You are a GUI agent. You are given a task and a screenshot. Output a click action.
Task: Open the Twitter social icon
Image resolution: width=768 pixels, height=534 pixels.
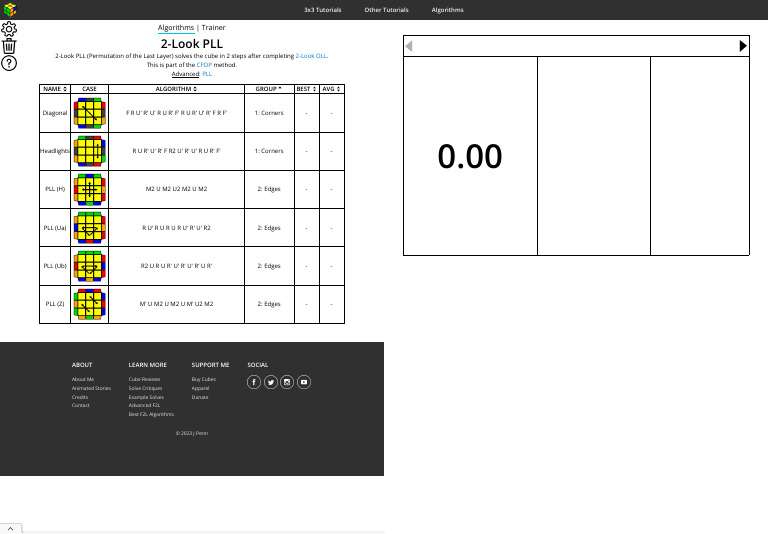[x=271, y=382]
